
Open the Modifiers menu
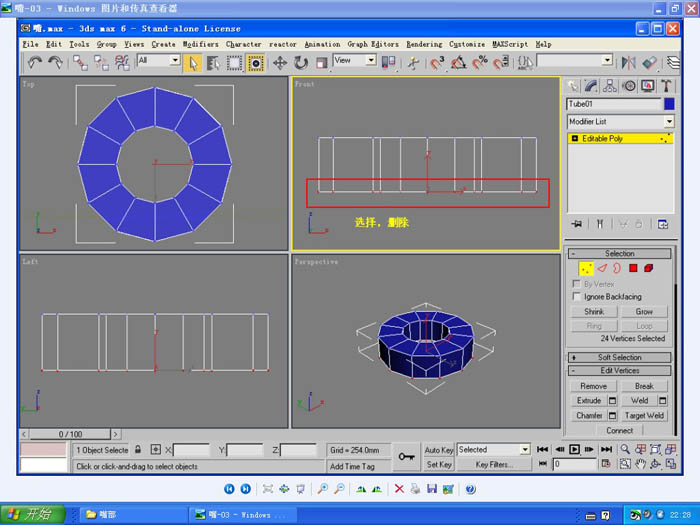coord(200,44)
